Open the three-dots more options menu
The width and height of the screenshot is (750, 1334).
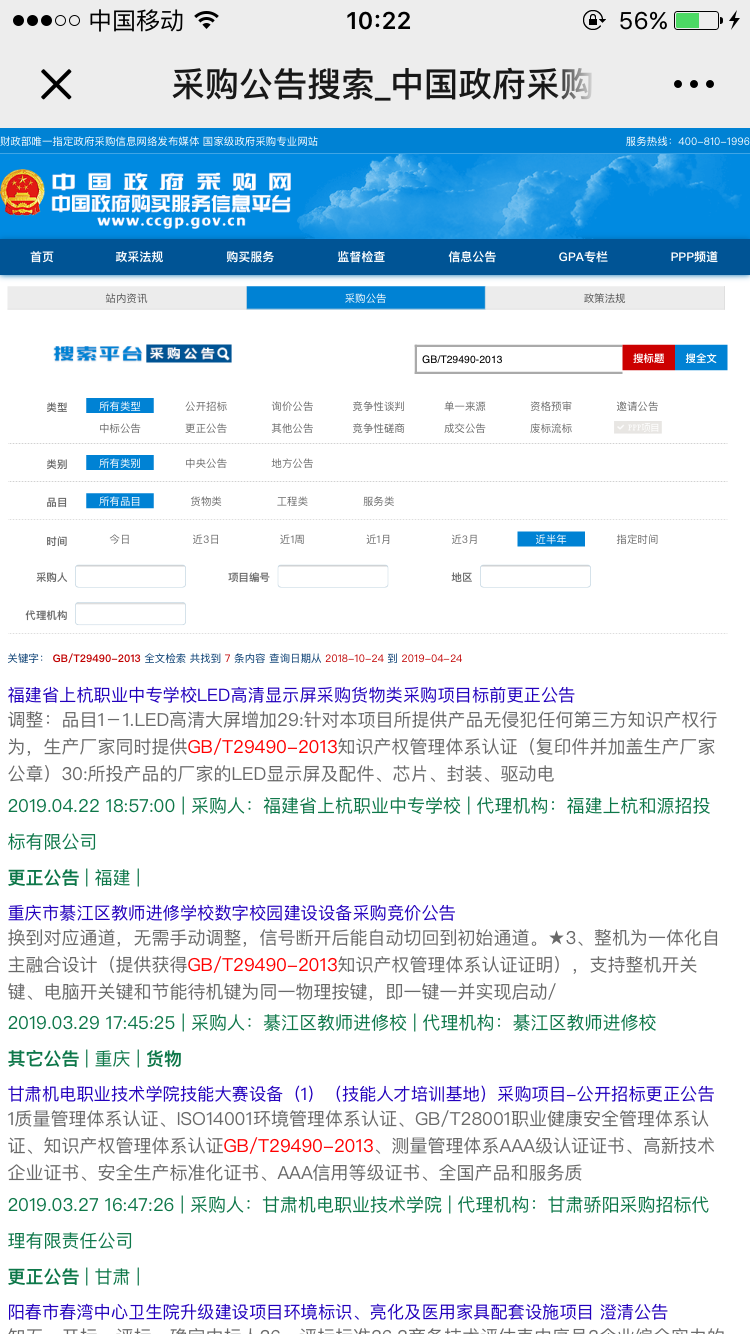(694, 85)
